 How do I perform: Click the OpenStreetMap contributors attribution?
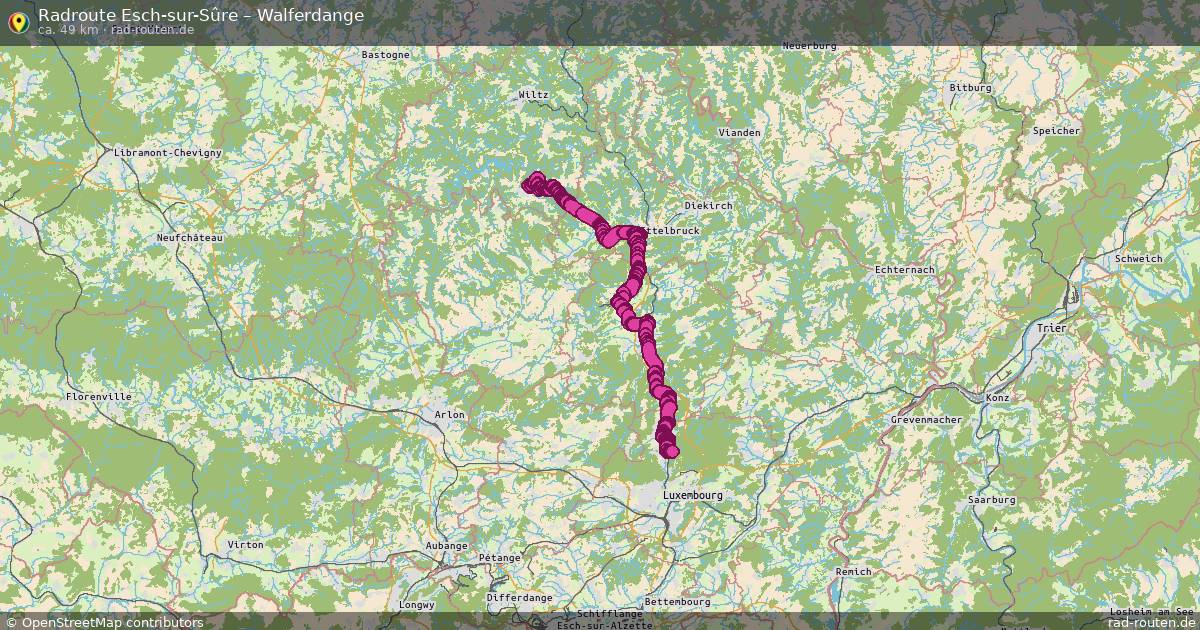pyautogui.click(x=103, y=622)
